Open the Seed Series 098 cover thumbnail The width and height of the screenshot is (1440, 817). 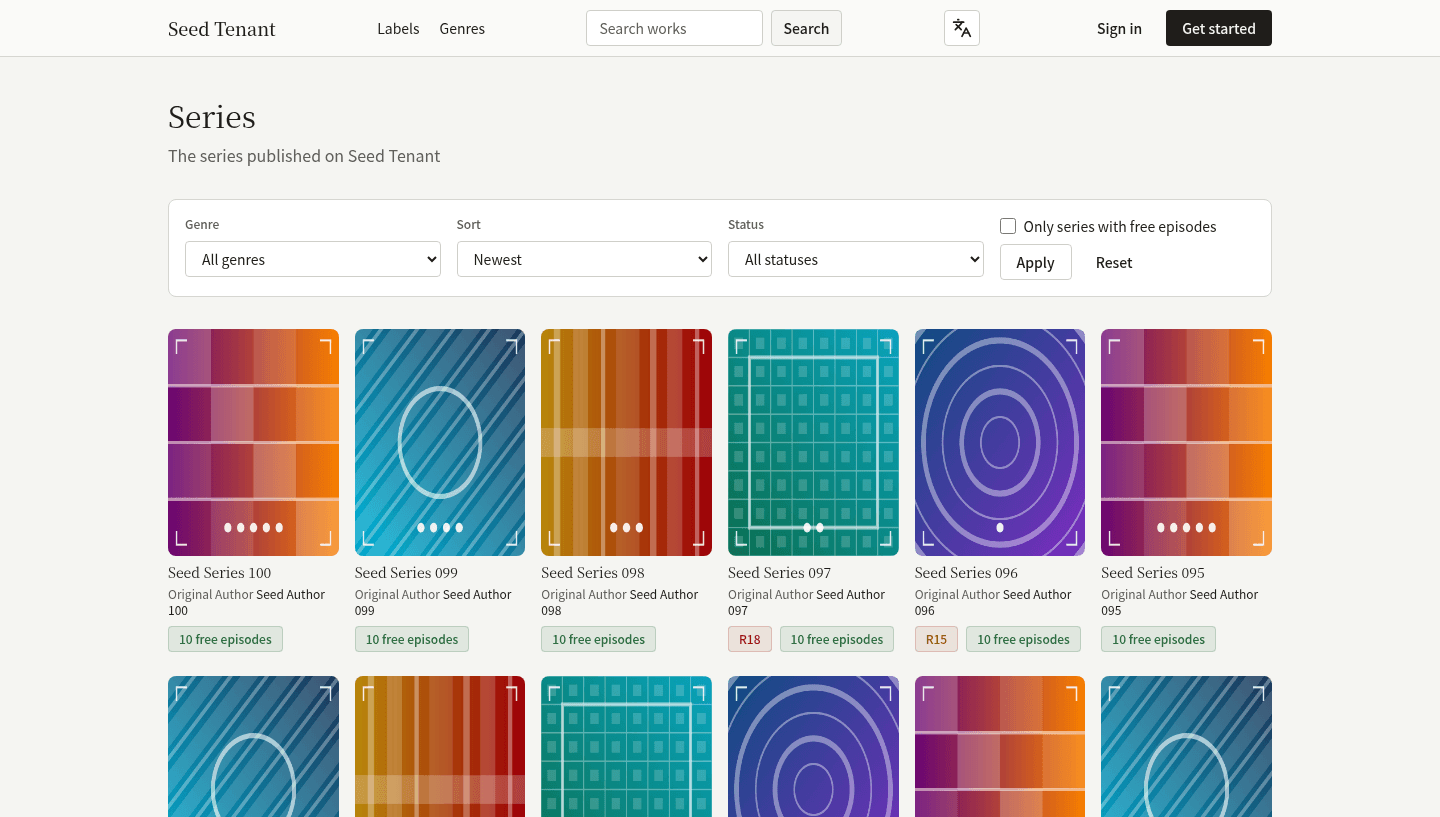626,442
